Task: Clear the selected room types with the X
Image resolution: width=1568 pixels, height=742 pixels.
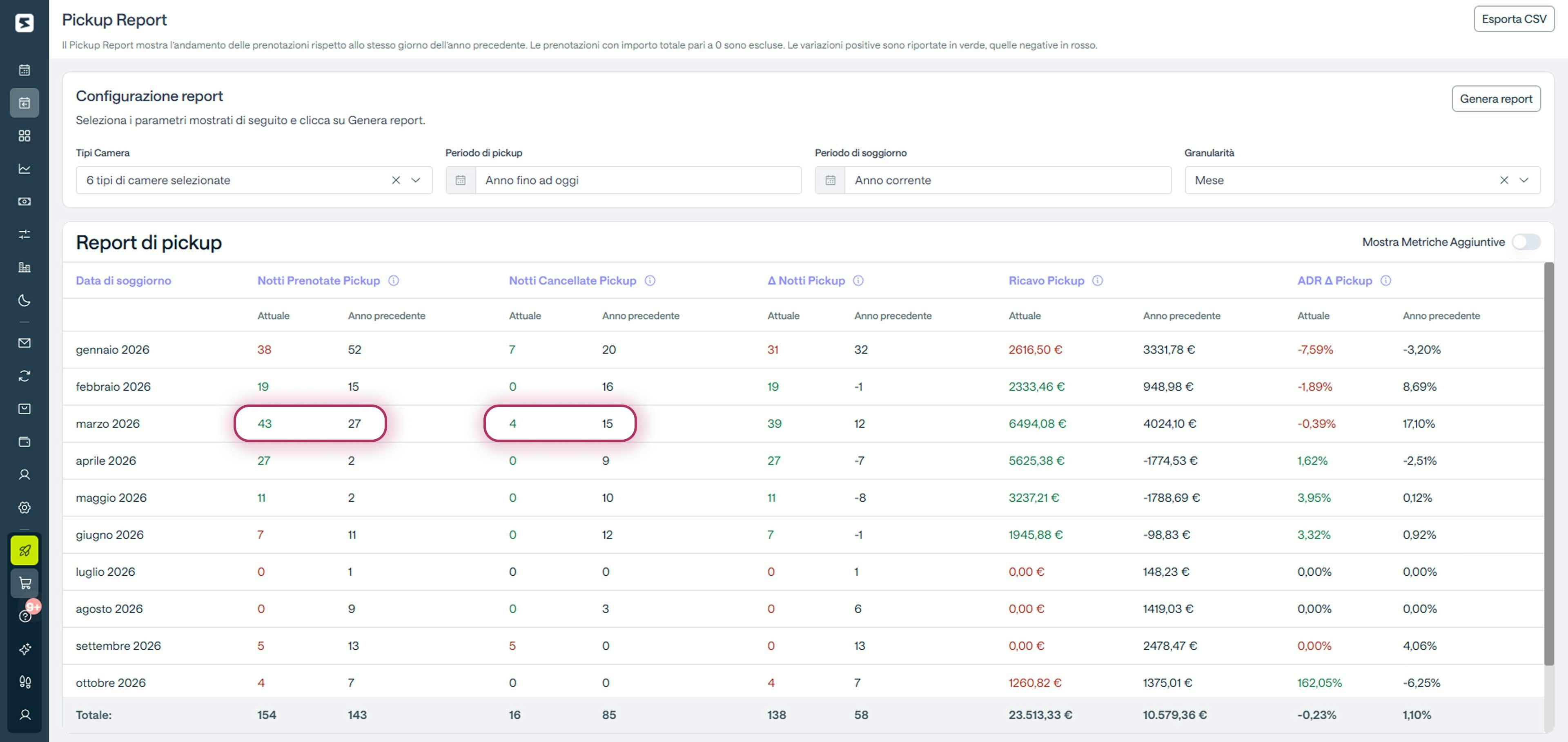Action: coord(396,180)
